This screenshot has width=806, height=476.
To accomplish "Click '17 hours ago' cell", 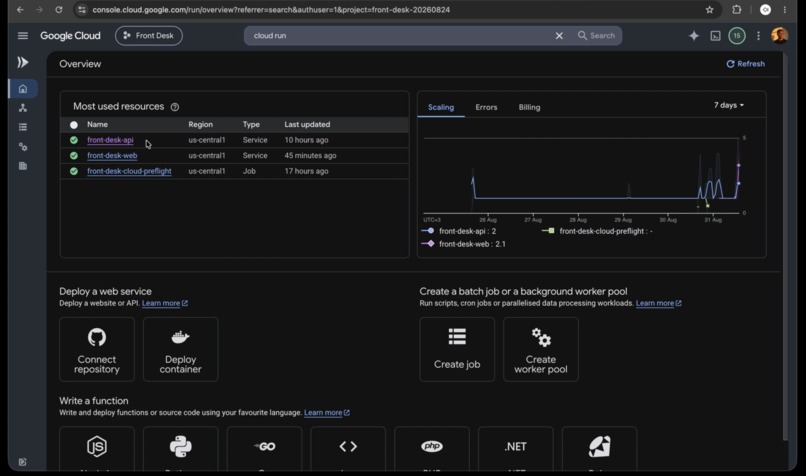I will point(306,171).
